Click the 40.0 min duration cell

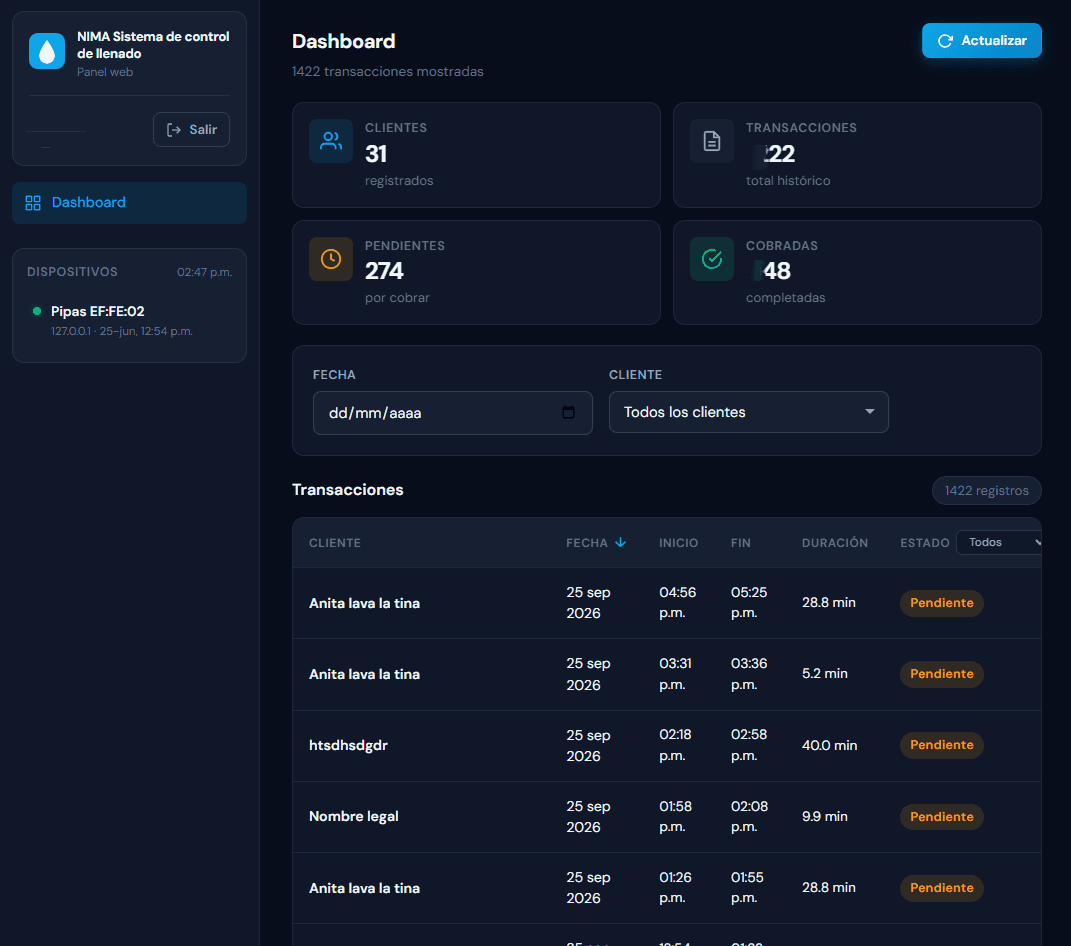coord(829,745)
